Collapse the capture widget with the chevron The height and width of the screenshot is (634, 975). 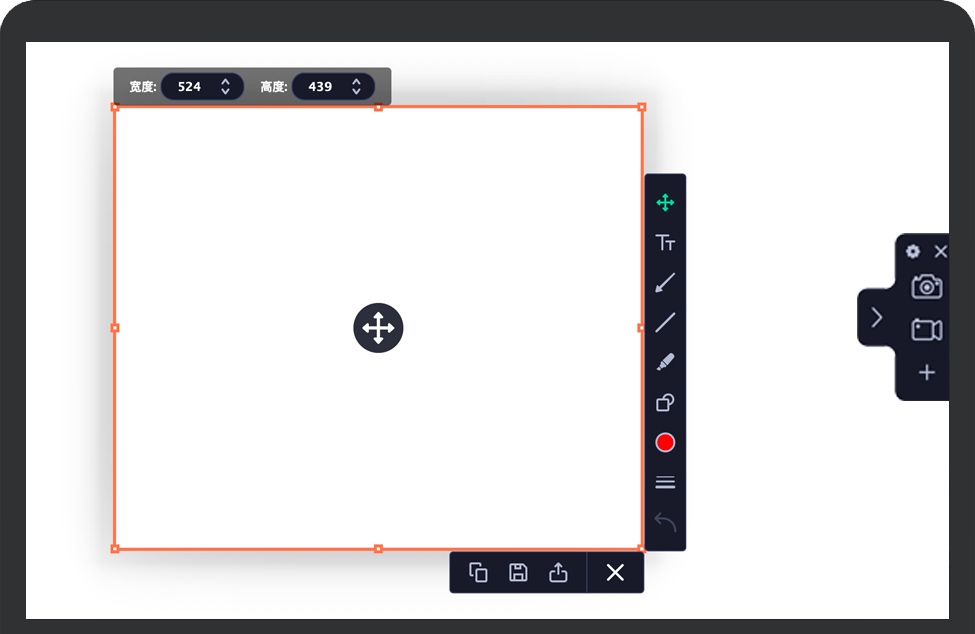tap(877, 318)
